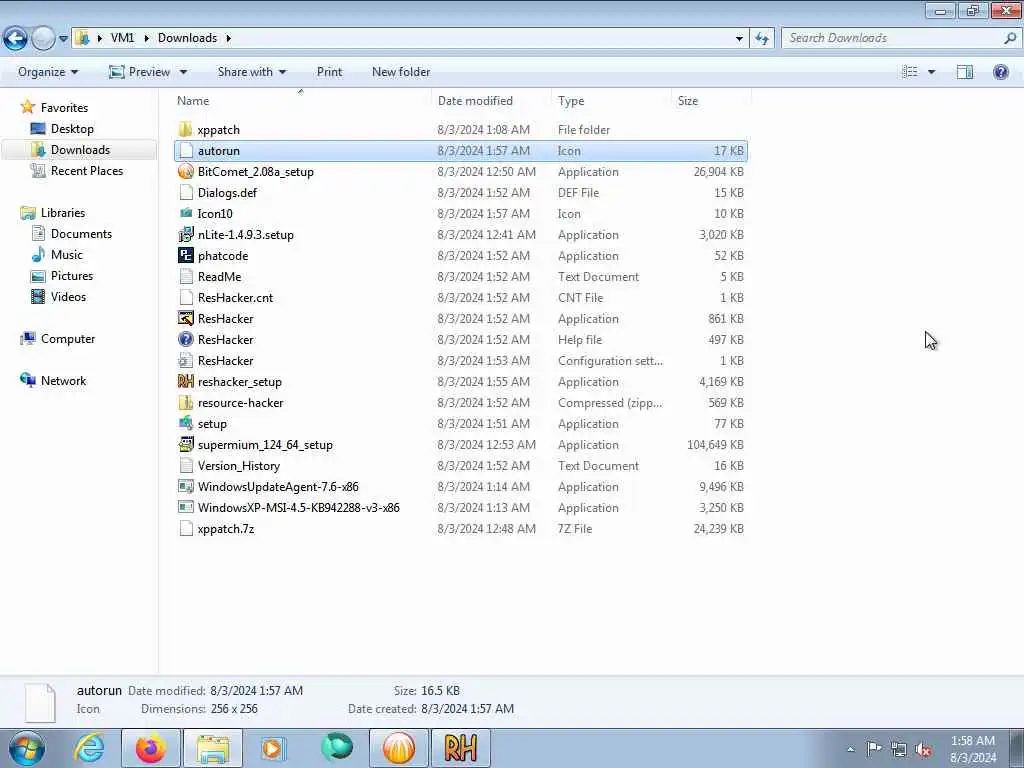Image resolution: width=1024 pixels, height=768 pixels.
Task: Open the Pictures library
Action: [72, 276]
